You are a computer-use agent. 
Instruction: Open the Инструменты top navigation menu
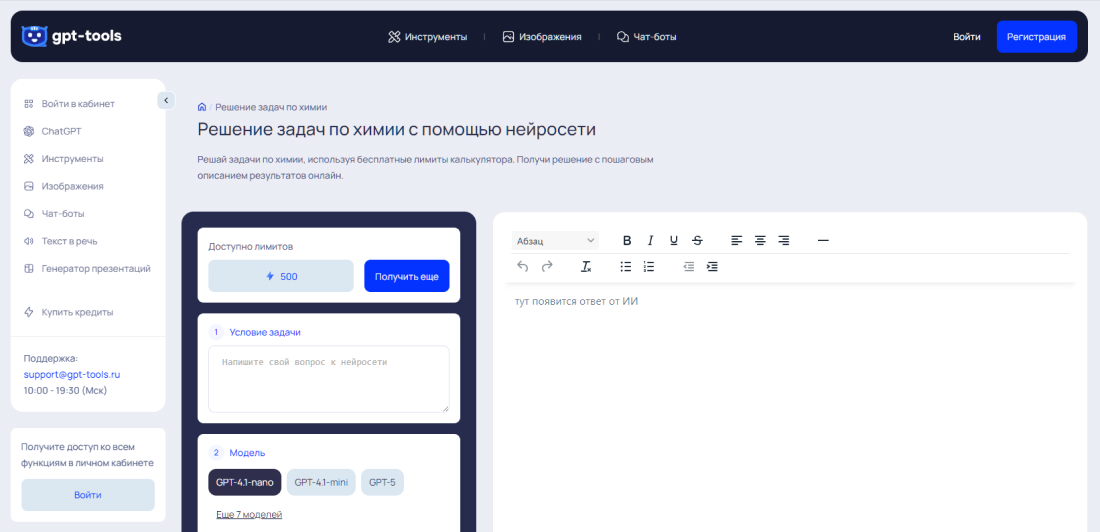(427, 36)
